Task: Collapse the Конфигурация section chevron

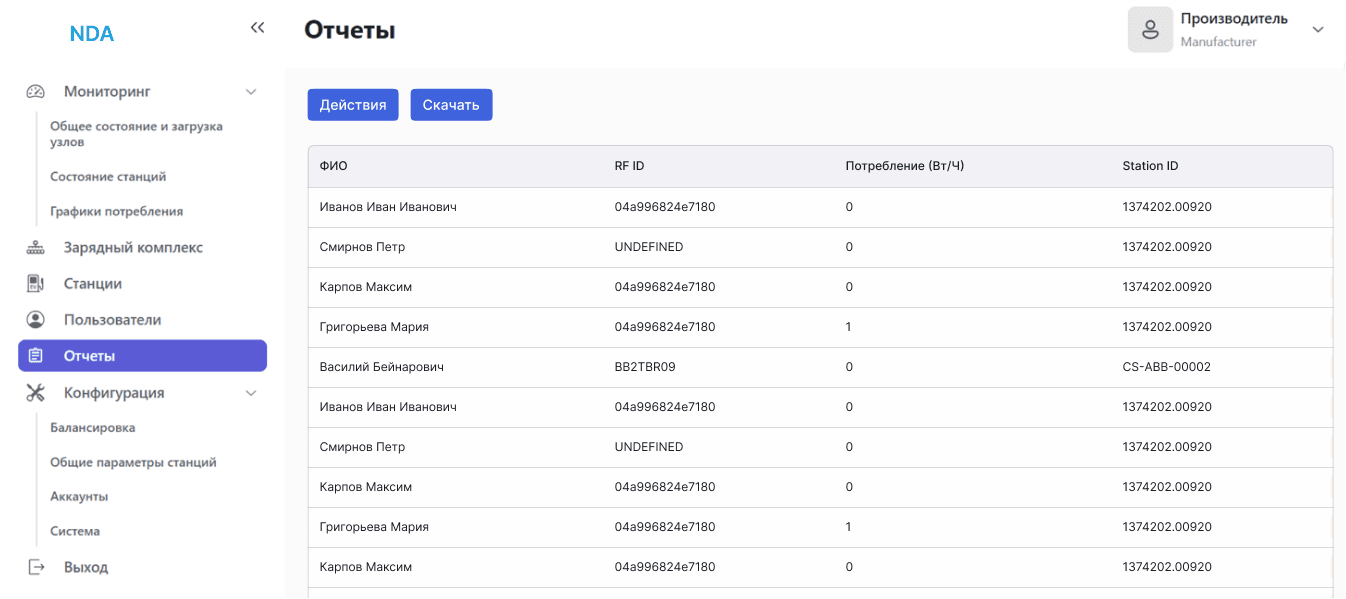Action: click(251, 393)
